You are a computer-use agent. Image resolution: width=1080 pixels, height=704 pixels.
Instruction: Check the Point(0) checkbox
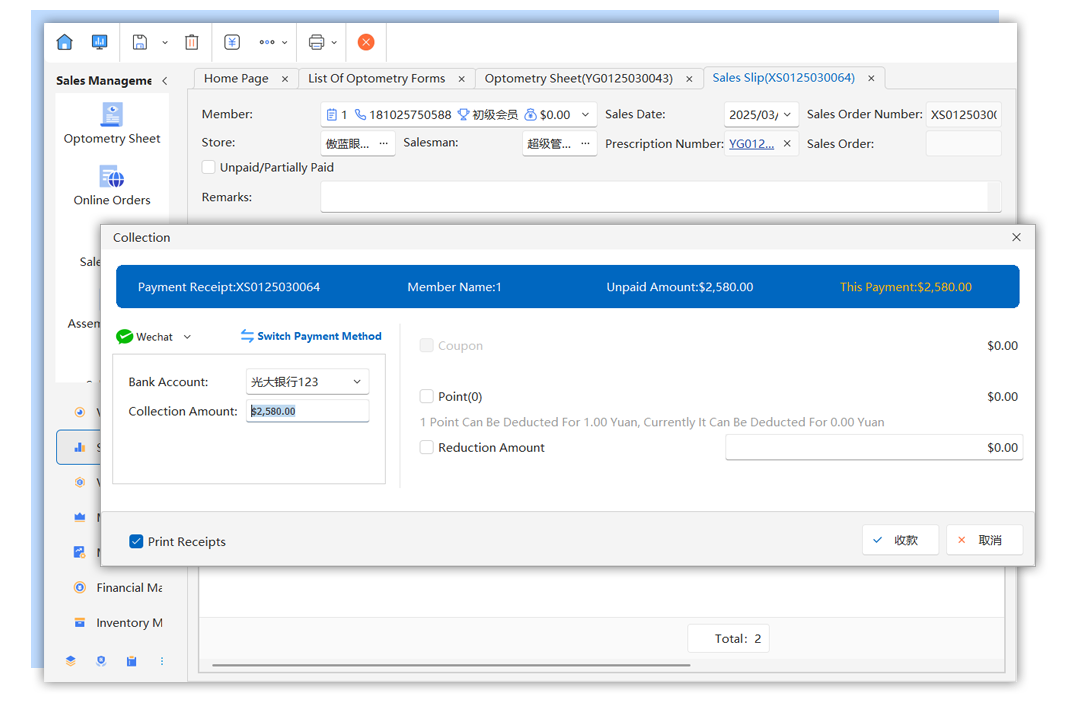427,397
